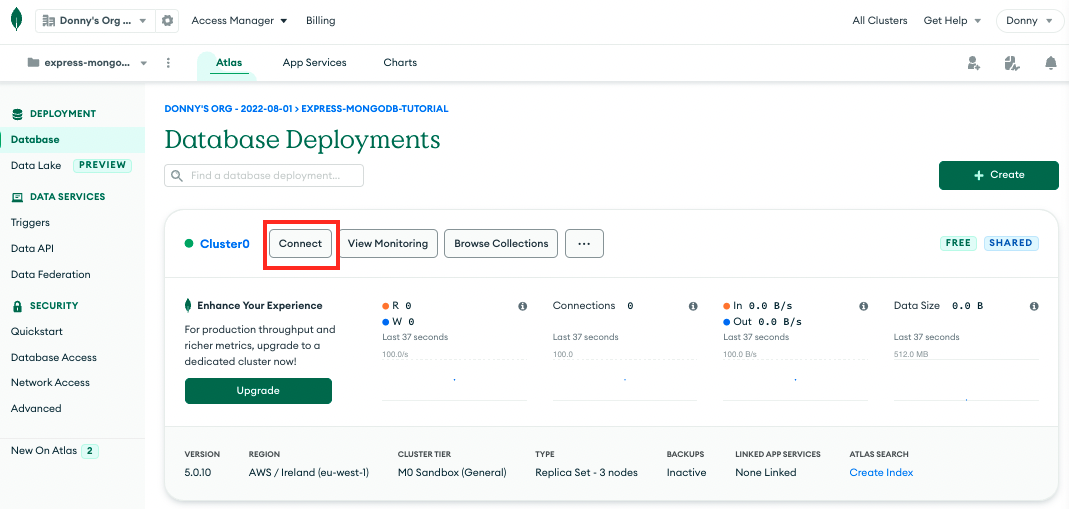
Task: Click the organization building icon
Action: coord(48,20)
